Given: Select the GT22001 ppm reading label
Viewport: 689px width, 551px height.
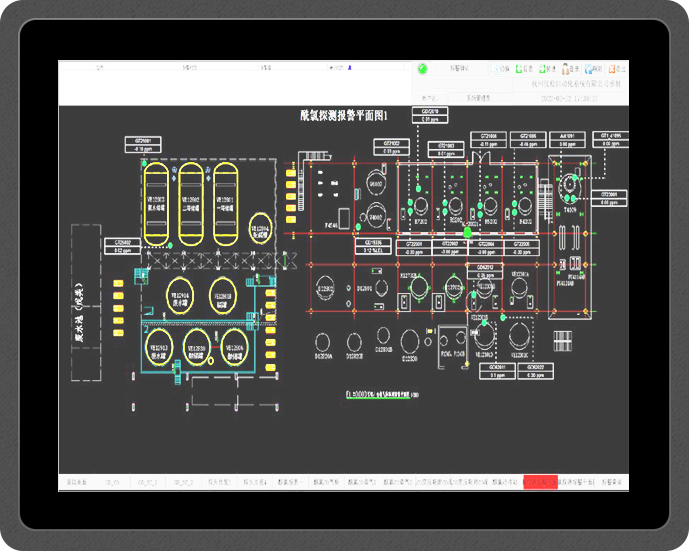Looking at the screenshot, I should (414, 246).
